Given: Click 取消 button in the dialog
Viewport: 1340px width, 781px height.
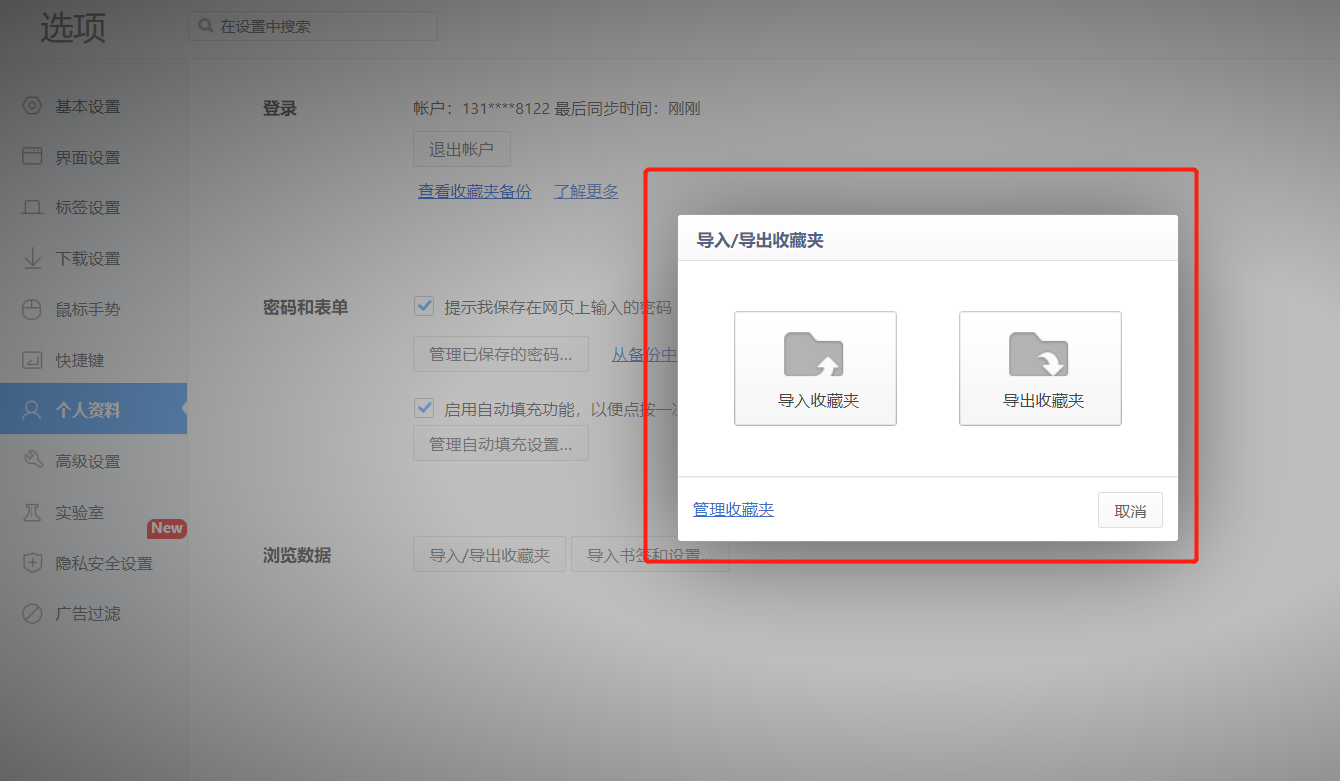Looking at the screenshot, I should (x=1130, y=510).
